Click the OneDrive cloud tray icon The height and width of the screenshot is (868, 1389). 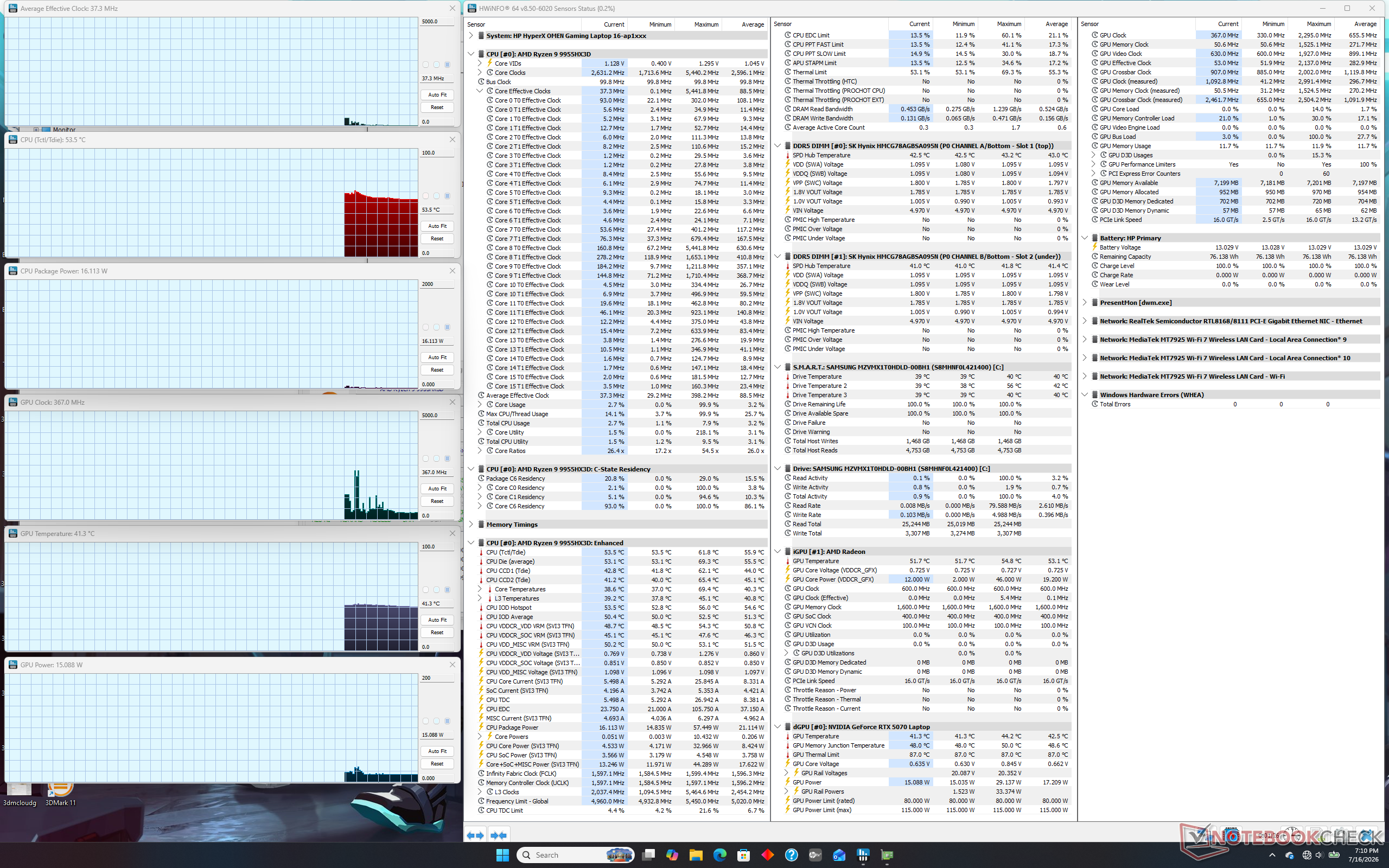coord(1290,855)
